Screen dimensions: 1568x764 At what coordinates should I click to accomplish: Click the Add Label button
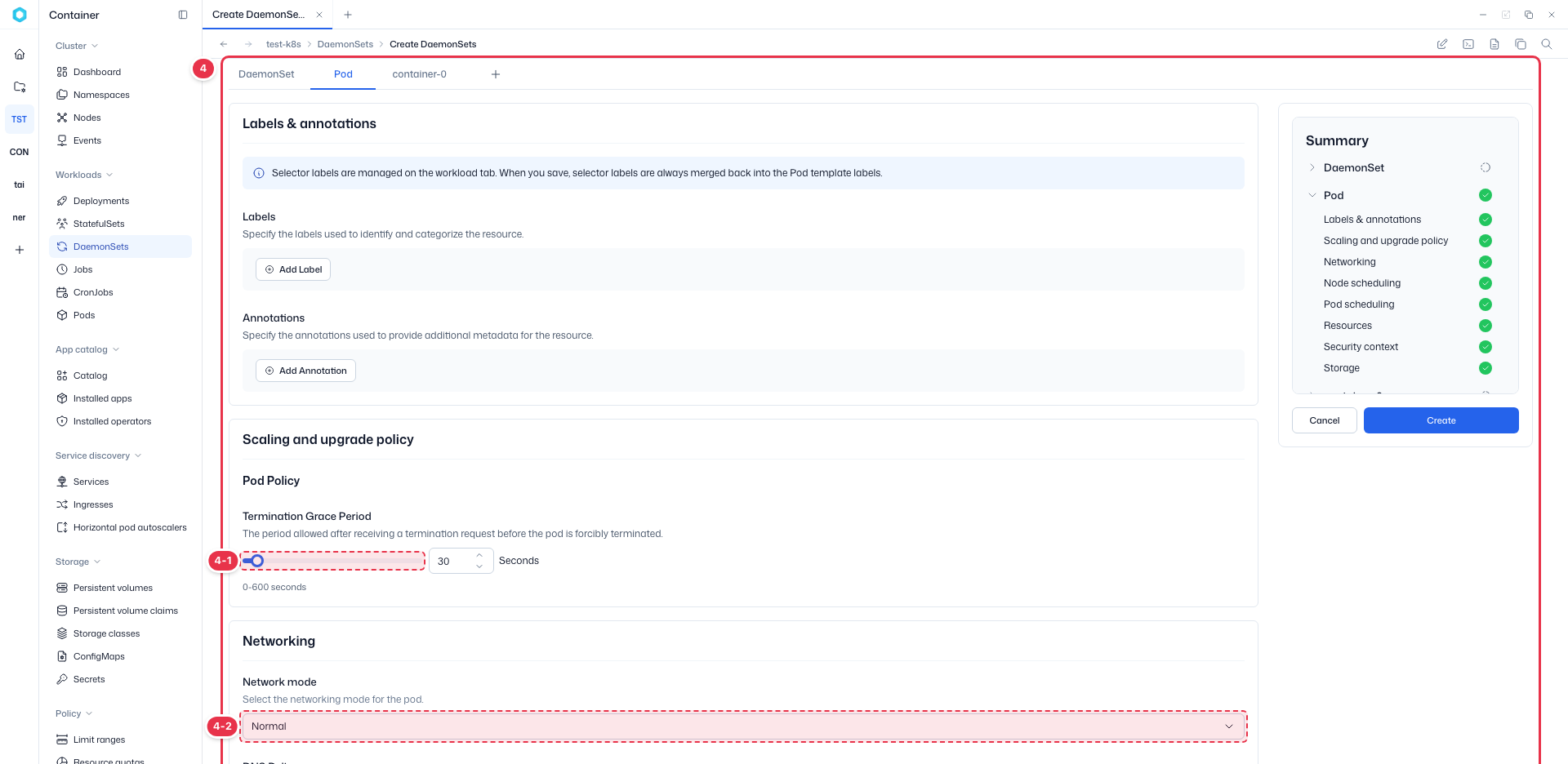click(293, 269)
